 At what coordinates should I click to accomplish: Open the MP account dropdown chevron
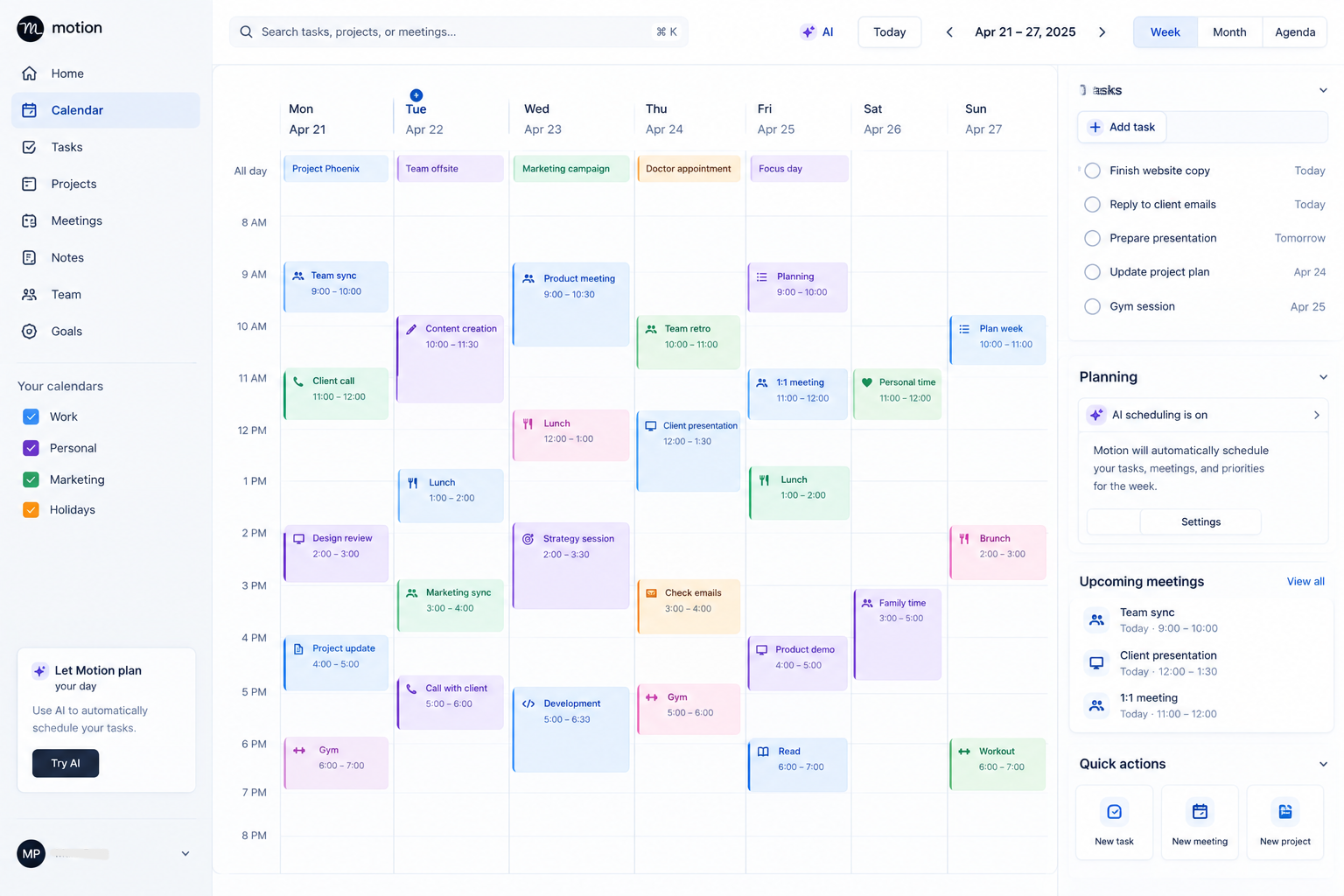[x=185, y=854]
